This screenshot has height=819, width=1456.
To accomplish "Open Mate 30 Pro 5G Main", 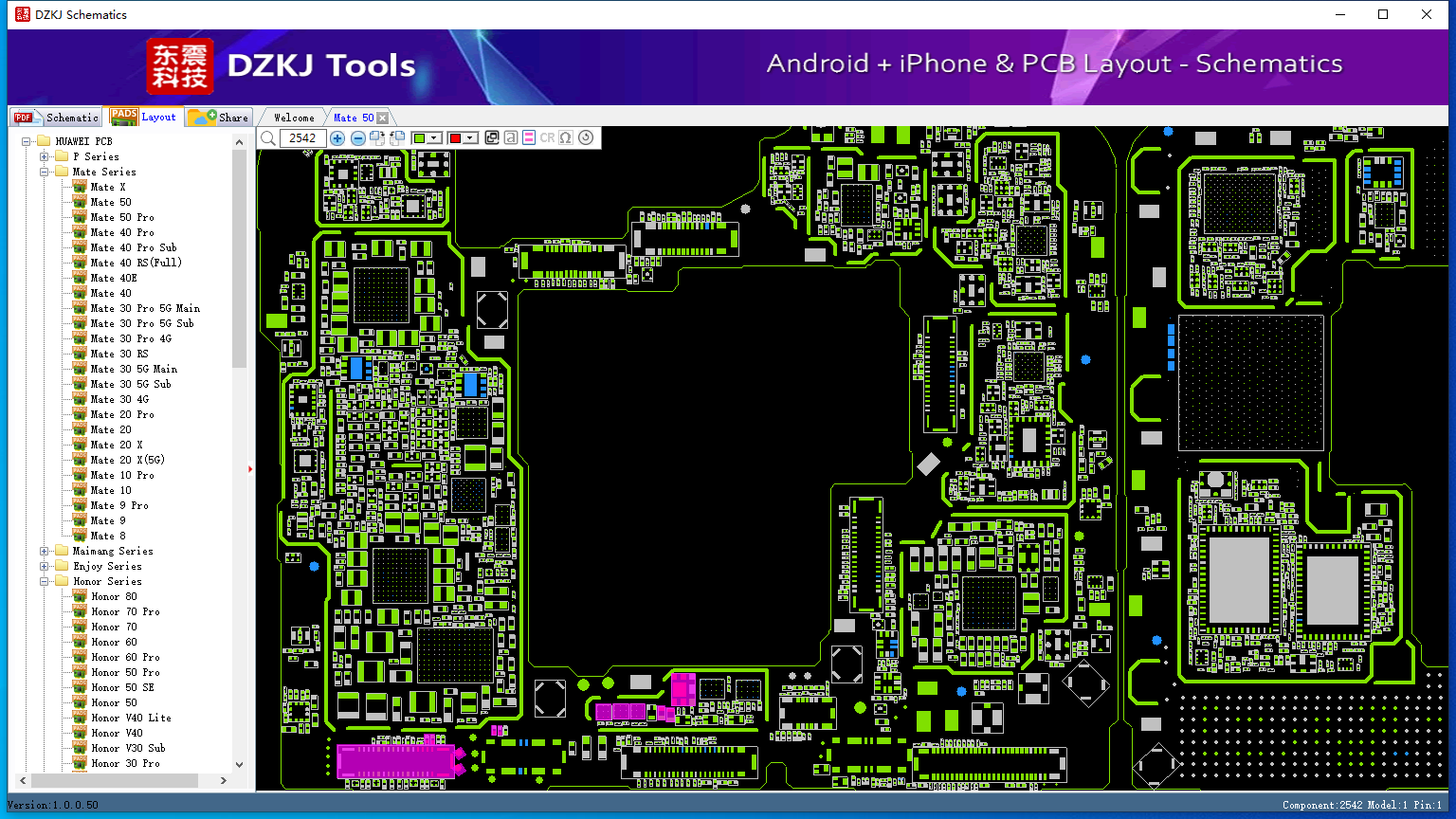I will (145, 308).
